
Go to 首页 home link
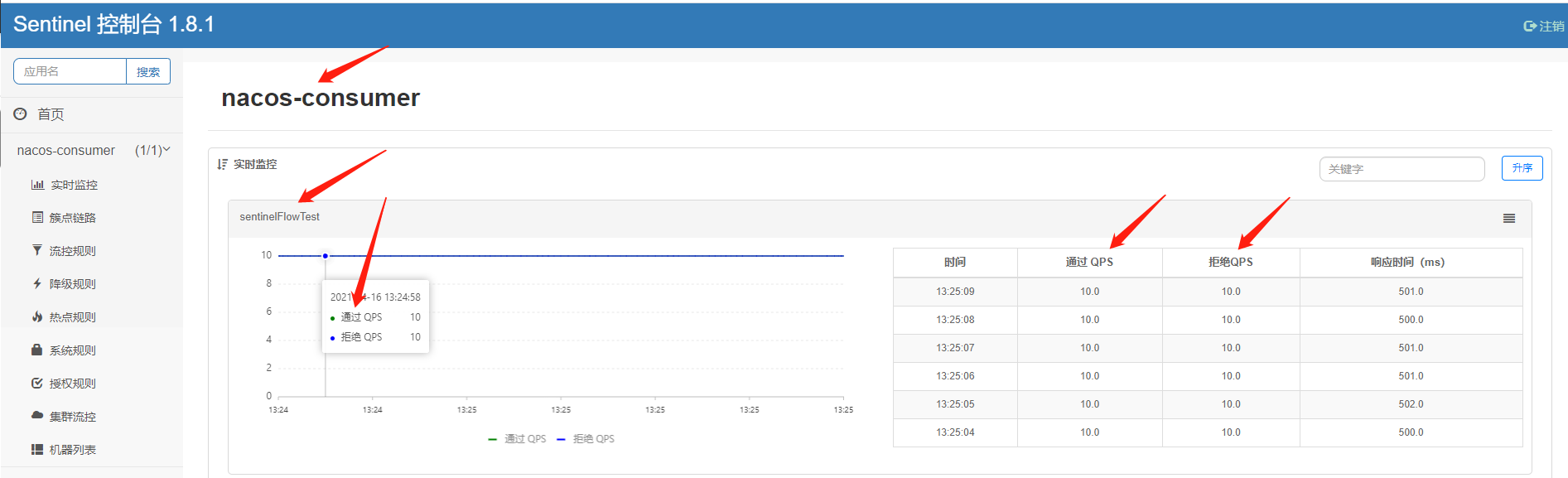coord(51,114)
